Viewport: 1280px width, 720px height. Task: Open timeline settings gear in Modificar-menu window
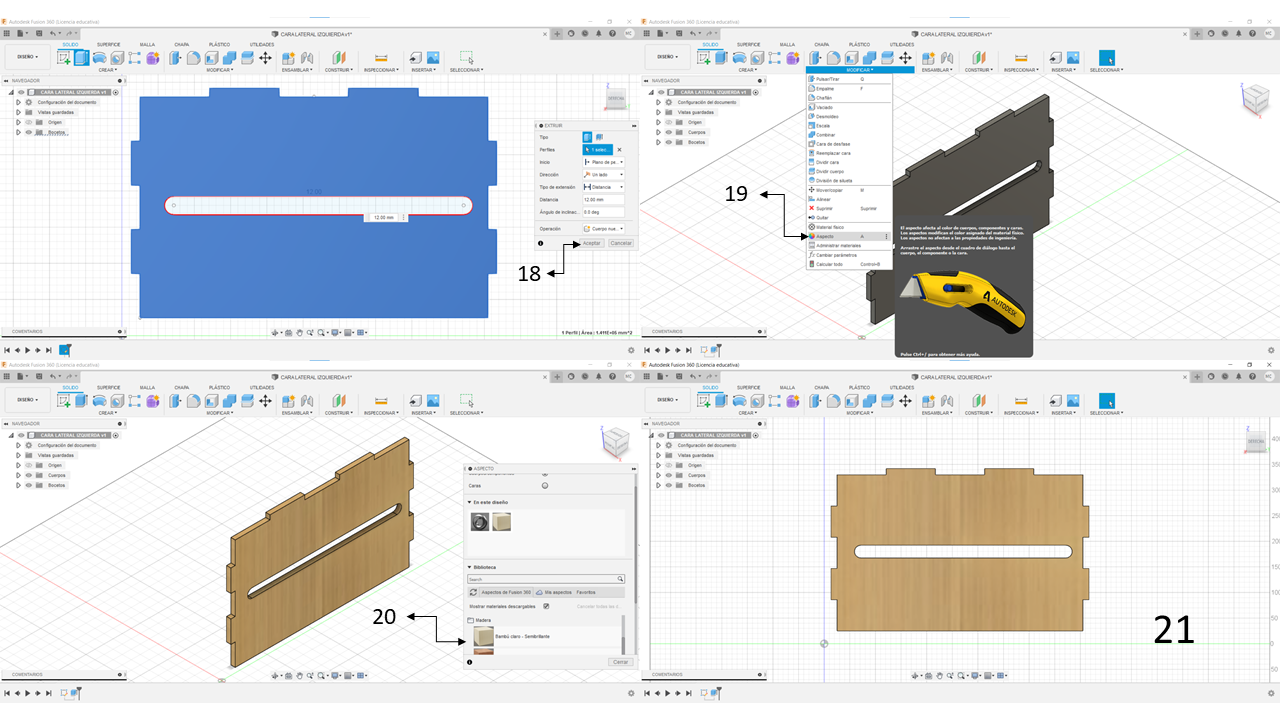1272,350
